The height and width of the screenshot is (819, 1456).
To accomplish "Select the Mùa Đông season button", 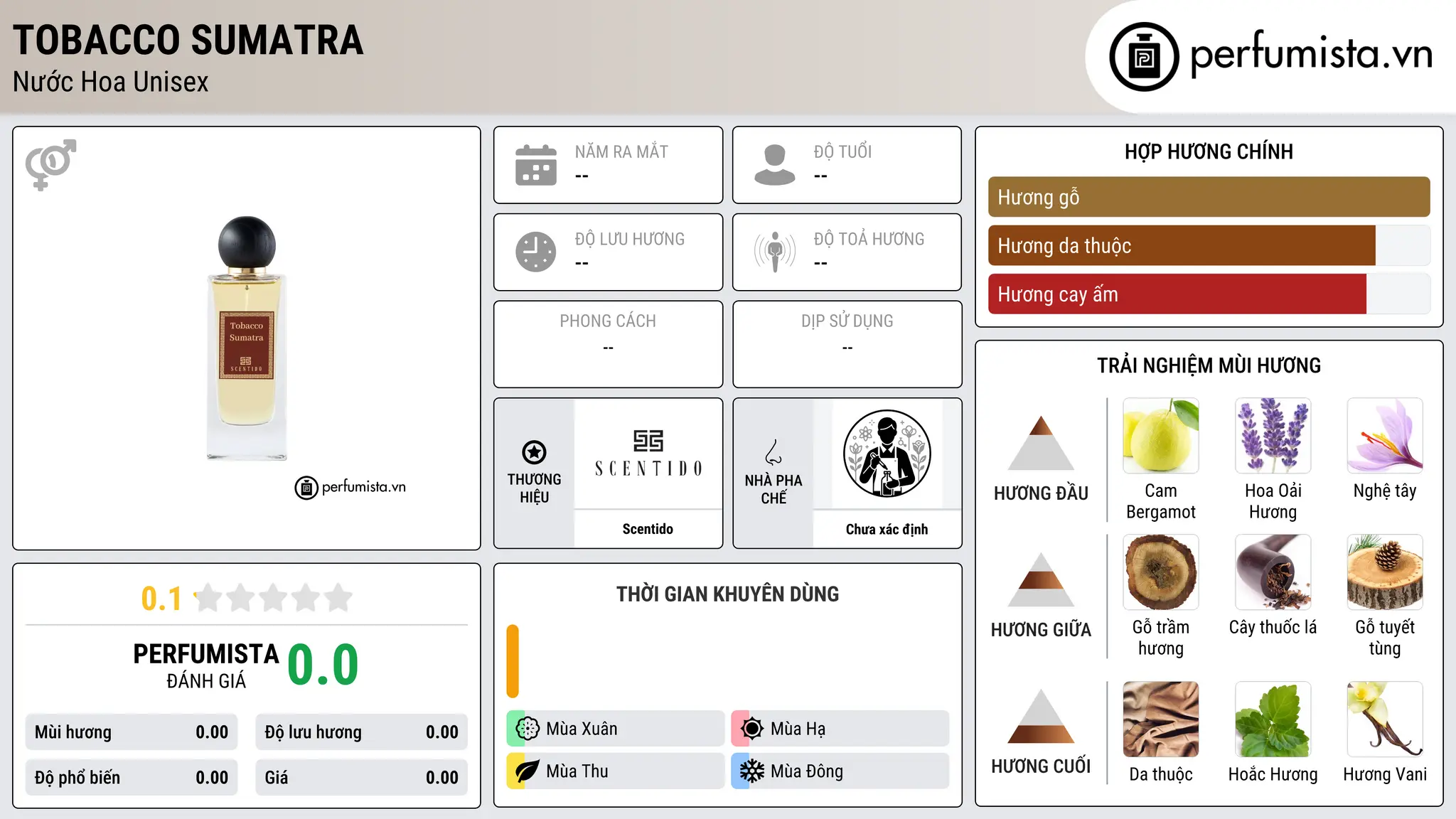I will tap(840, 771).
